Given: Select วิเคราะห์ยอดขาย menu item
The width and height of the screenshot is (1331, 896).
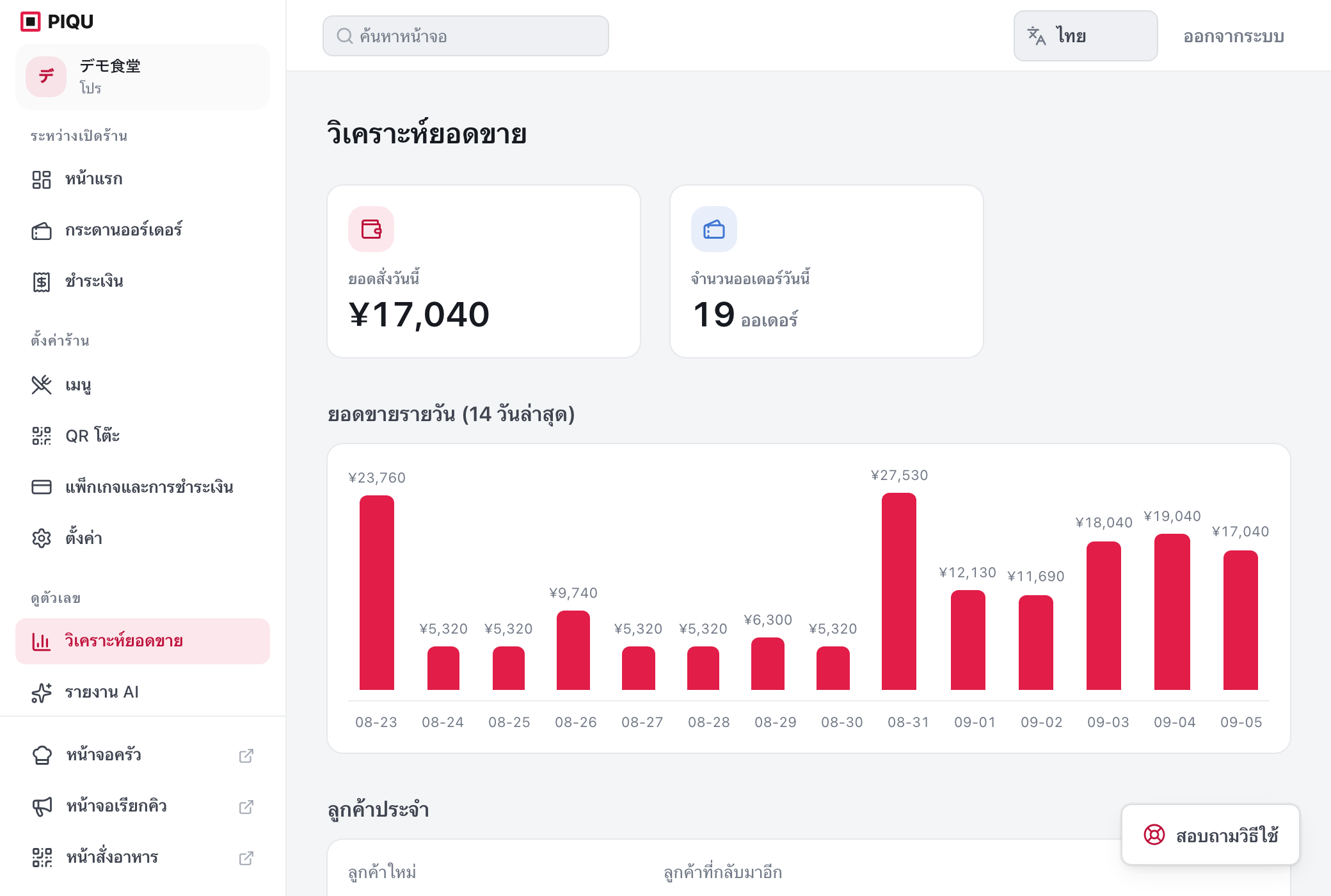Looking at the screenshot, I should (x=143, y=641).
